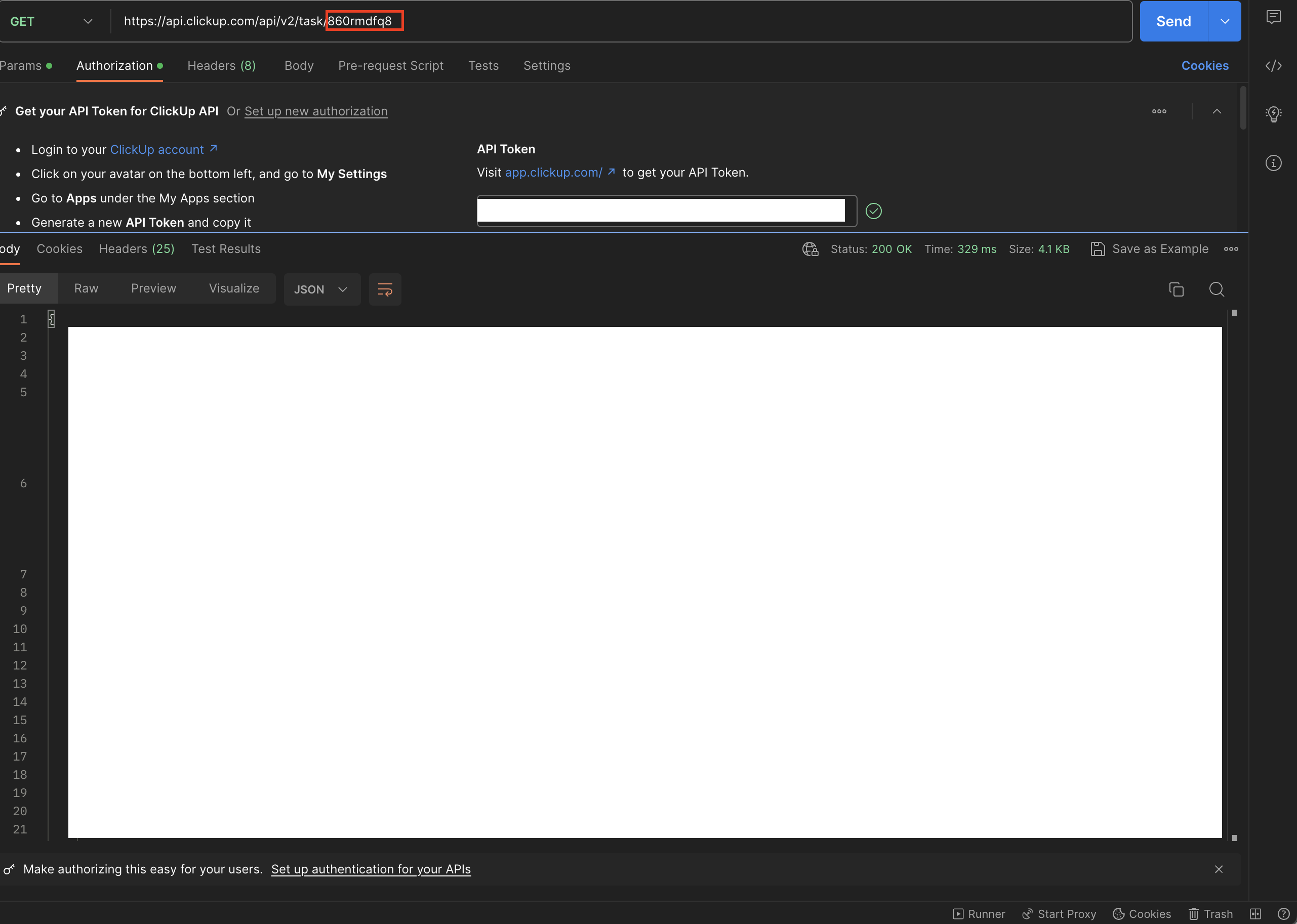Click the Send button to execute request
The image size is (1297, 924).
(x=1173, y=20)
